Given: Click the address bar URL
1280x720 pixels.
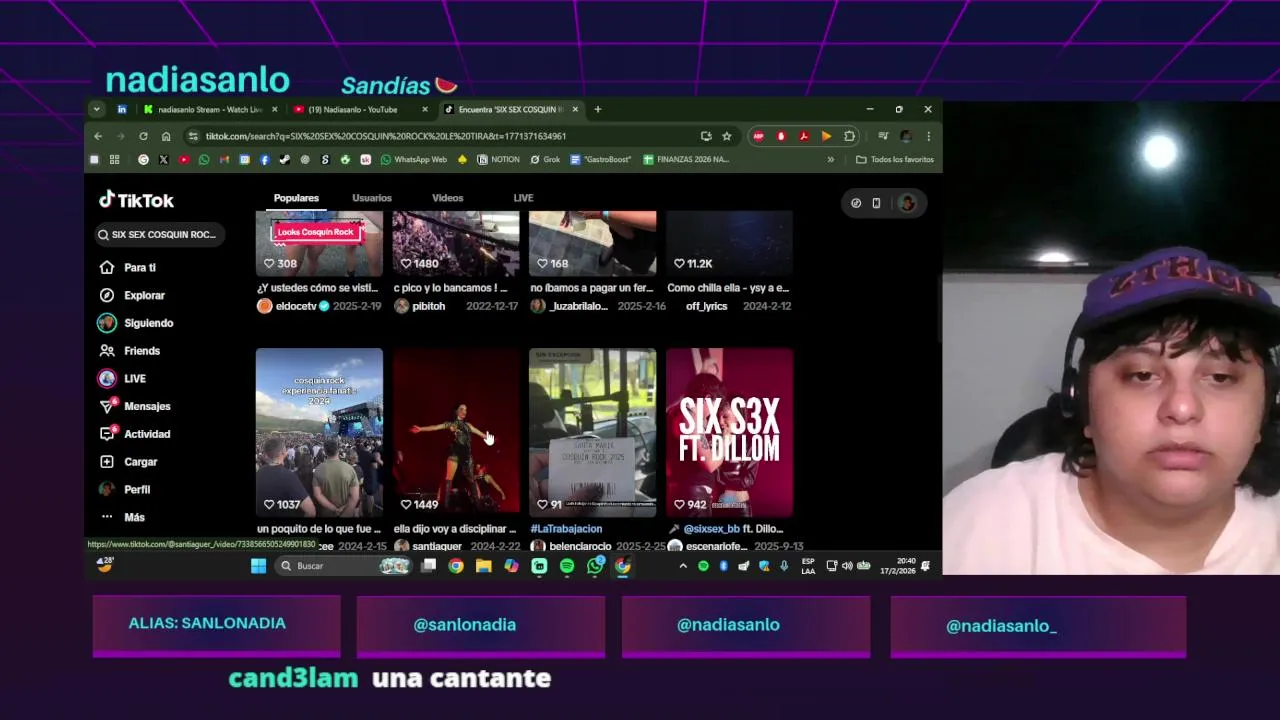Looking at the screenshot, I should [386, 136].
